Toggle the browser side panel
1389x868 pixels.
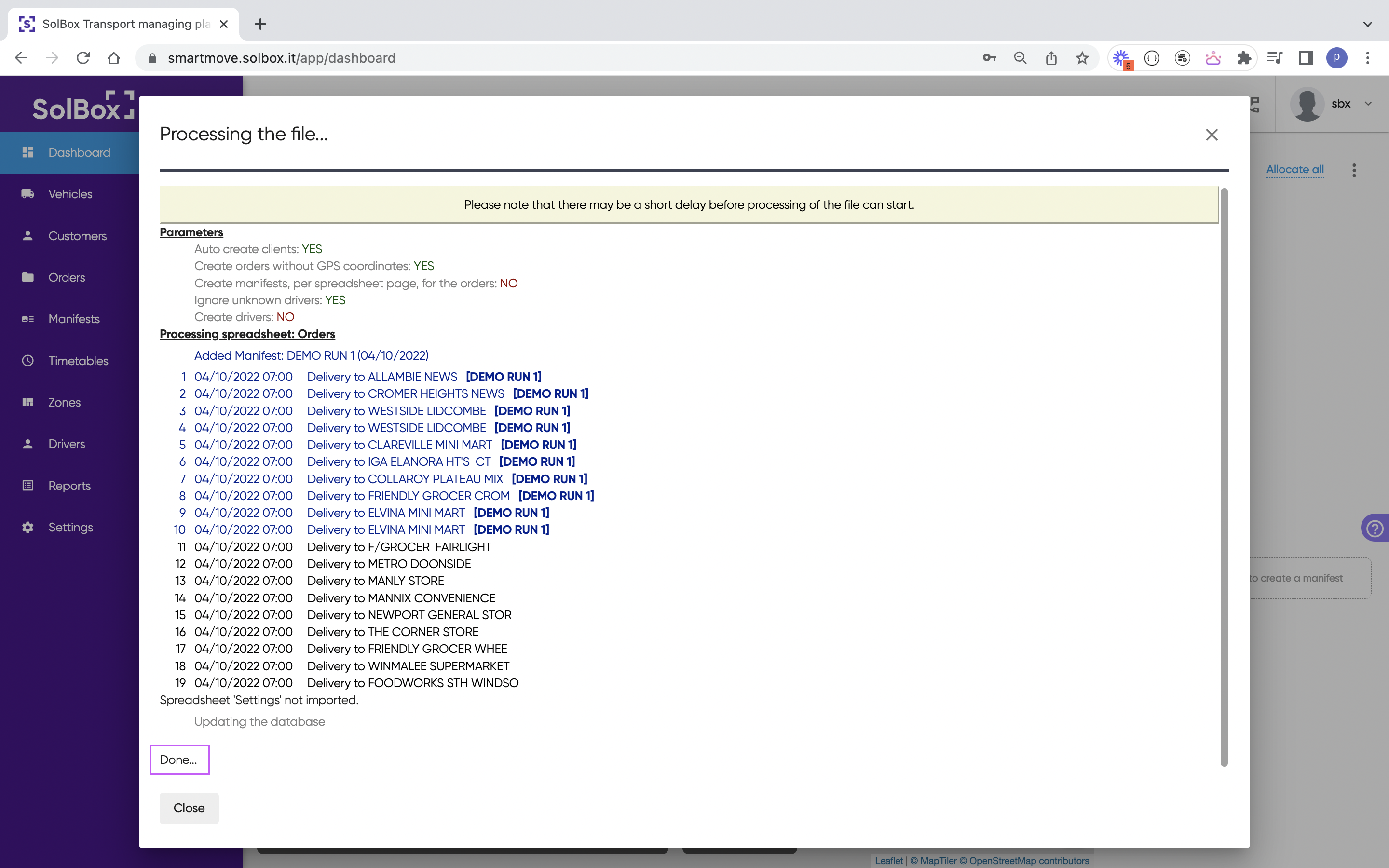1306,58
